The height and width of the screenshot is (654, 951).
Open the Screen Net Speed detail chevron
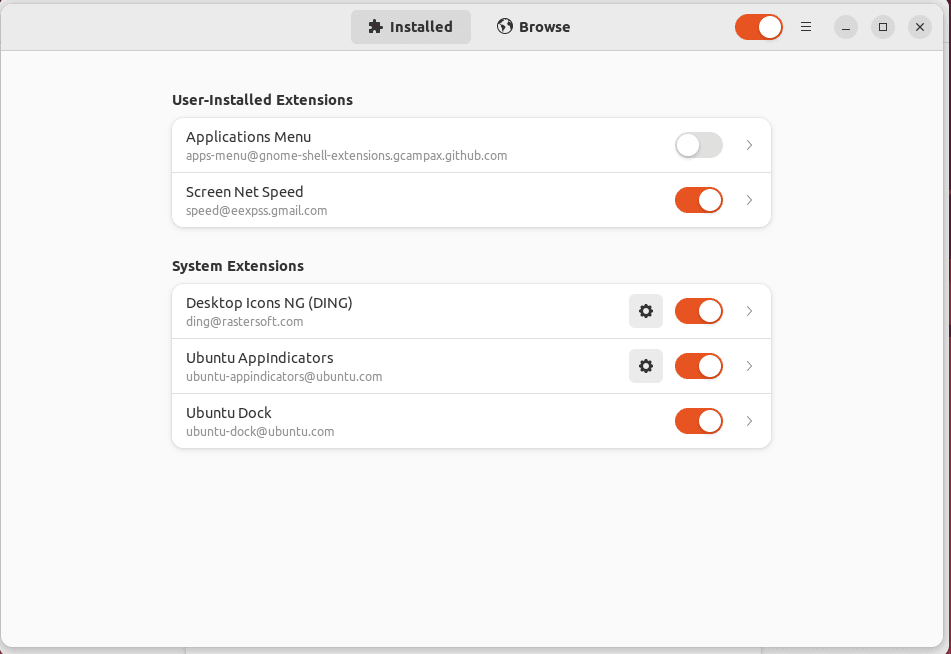click(x=749, y=200)
